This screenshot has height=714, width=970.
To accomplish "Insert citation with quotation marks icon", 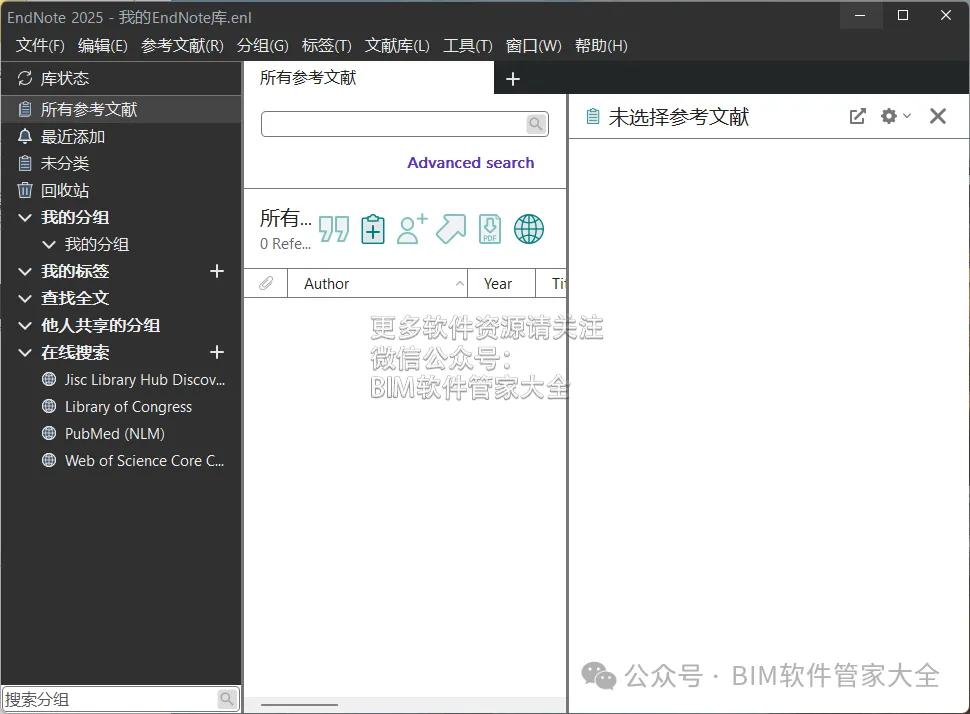I will point(334,229).
